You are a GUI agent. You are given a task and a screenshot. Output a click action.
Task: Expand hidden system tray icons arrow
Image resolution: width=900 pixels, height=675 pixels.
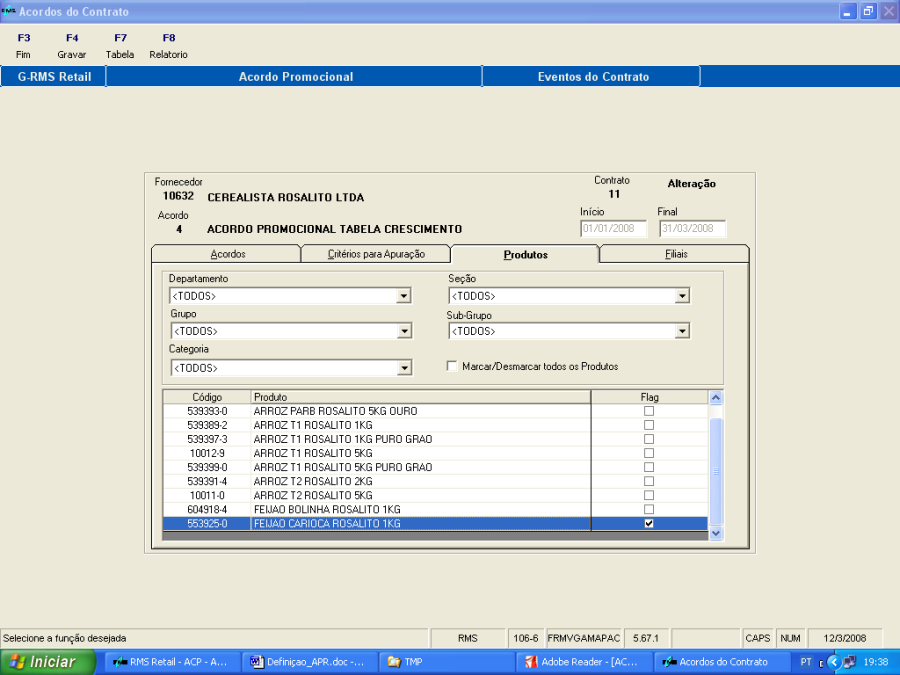coord(833,662)
